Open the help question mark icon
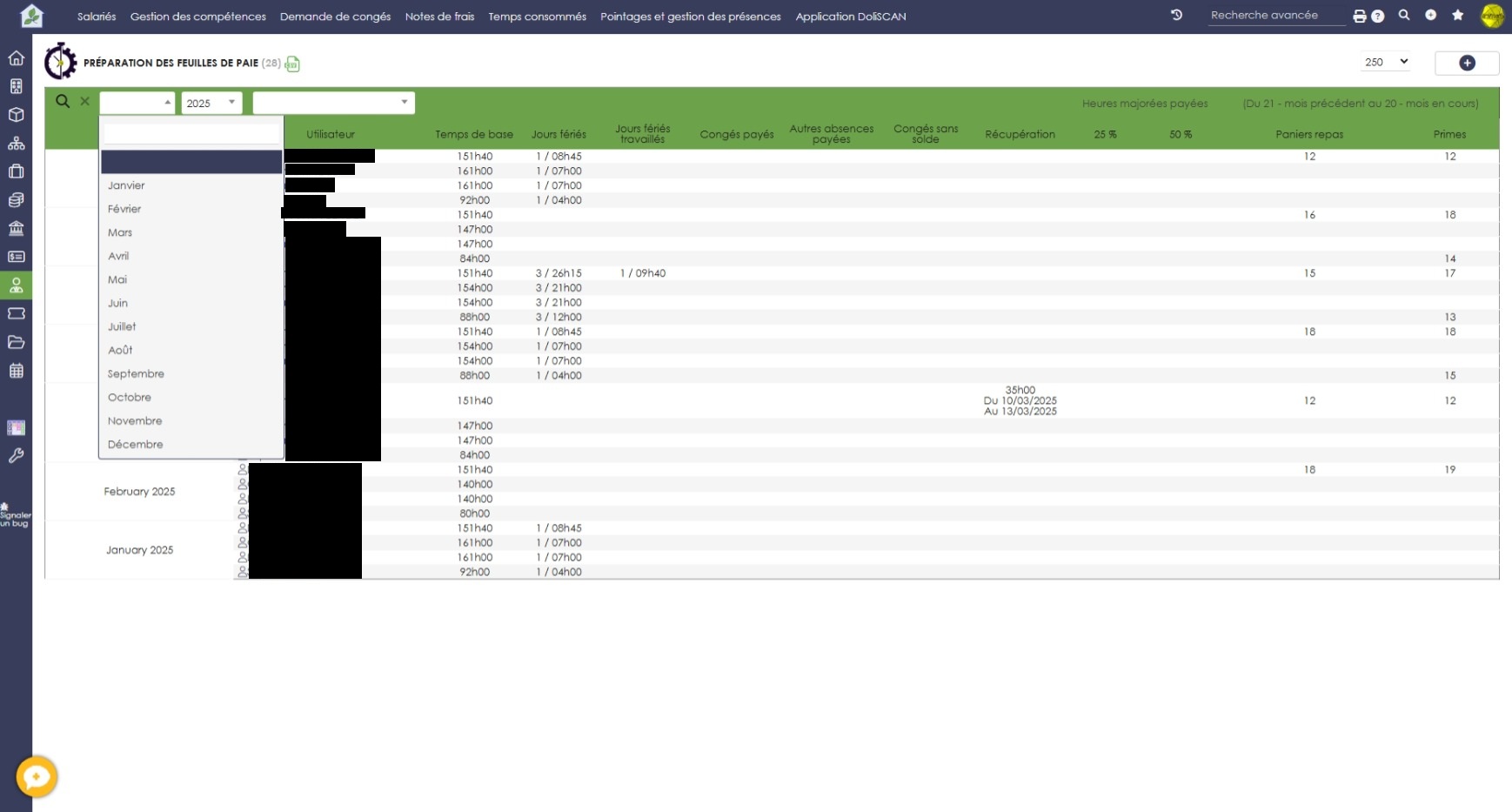The image size is (1512, 812). tap(1378, 16)
